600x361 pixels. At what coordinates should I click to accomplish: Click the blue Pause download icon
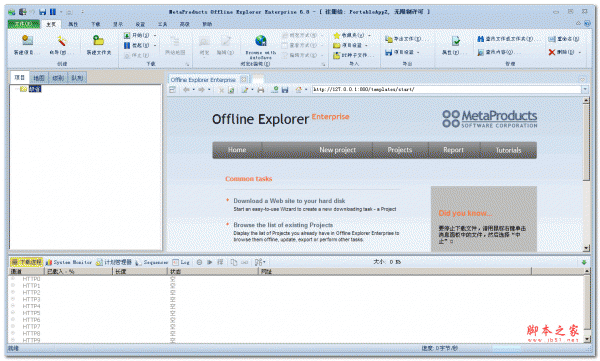127,45
